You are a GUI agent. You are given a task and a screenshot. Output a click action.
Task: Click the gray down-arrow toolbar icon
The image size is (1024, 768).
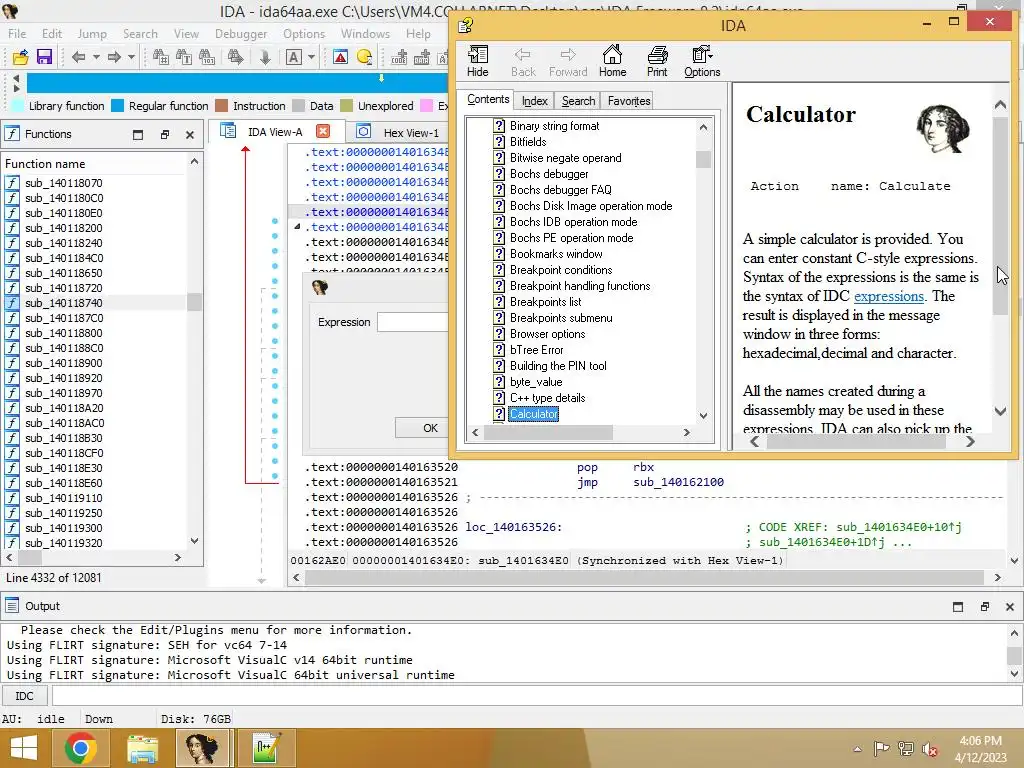click(264, 57)
